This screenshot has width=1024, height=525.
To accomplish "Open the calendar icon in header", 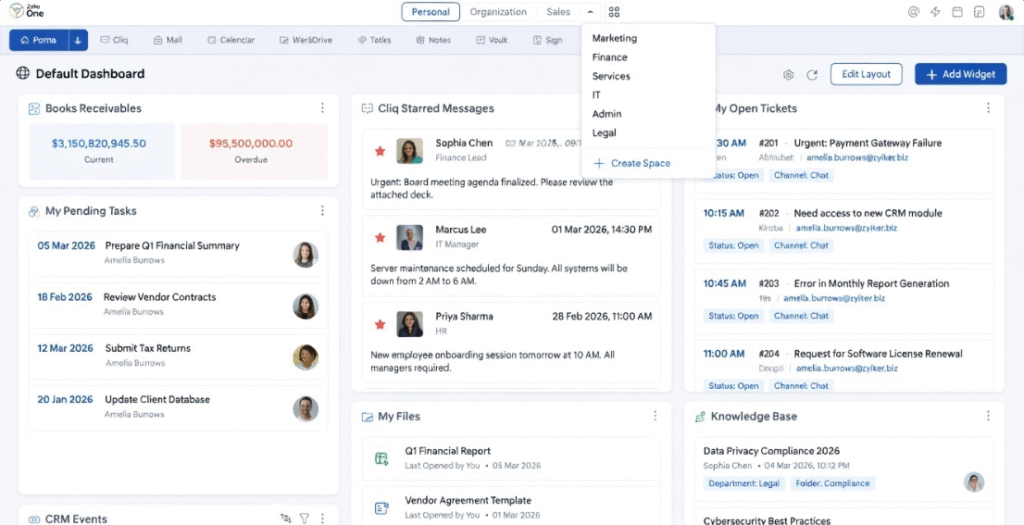I will tap(957, 12).
